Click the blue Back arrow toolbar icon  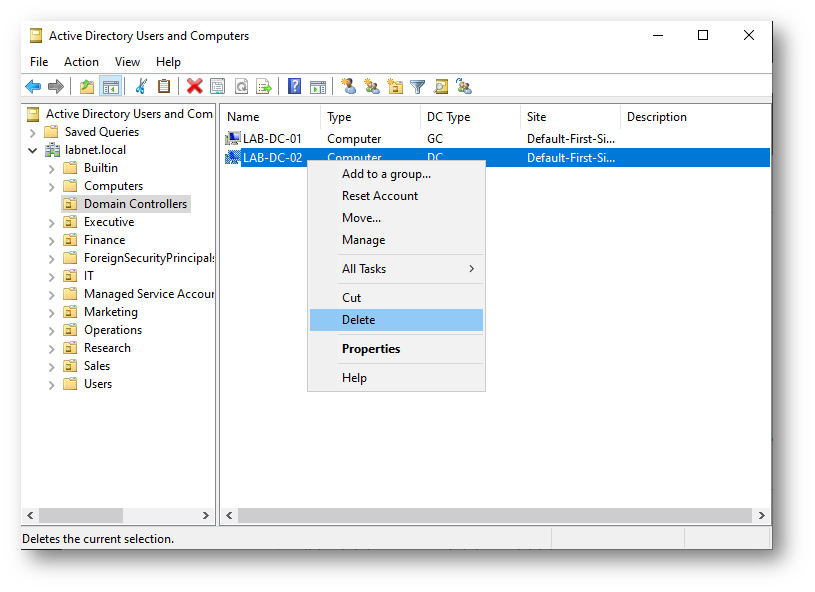[x=33, y=86]
